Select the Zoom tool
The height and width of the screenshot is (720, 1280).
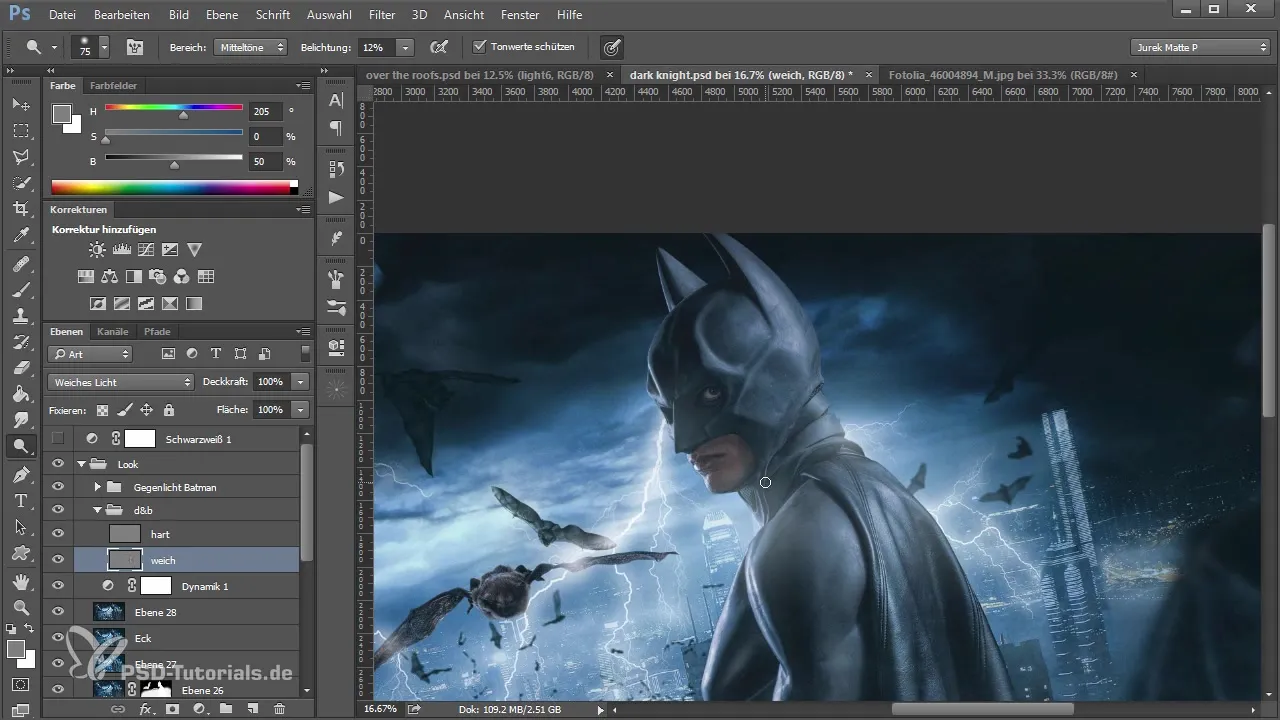20,607
